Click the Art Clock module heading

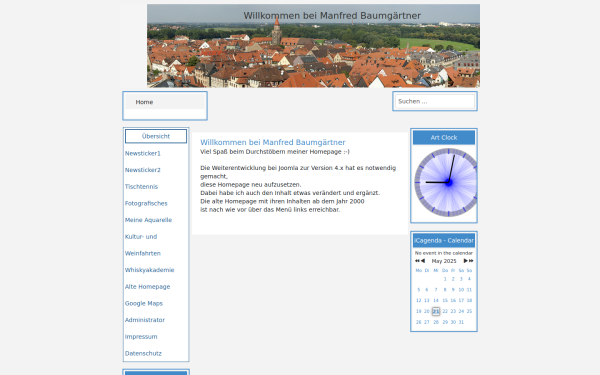point(444,137)
